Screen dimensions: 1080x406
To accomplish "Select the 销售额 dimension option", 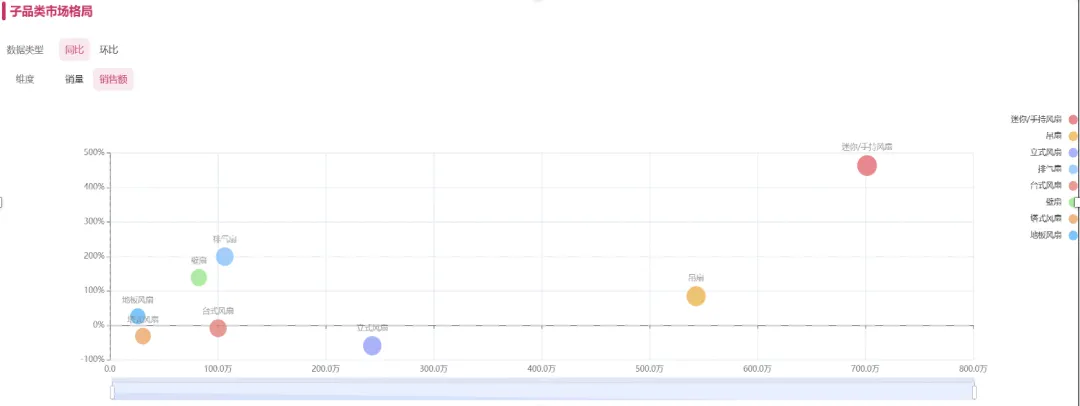I will click(113, 79).
